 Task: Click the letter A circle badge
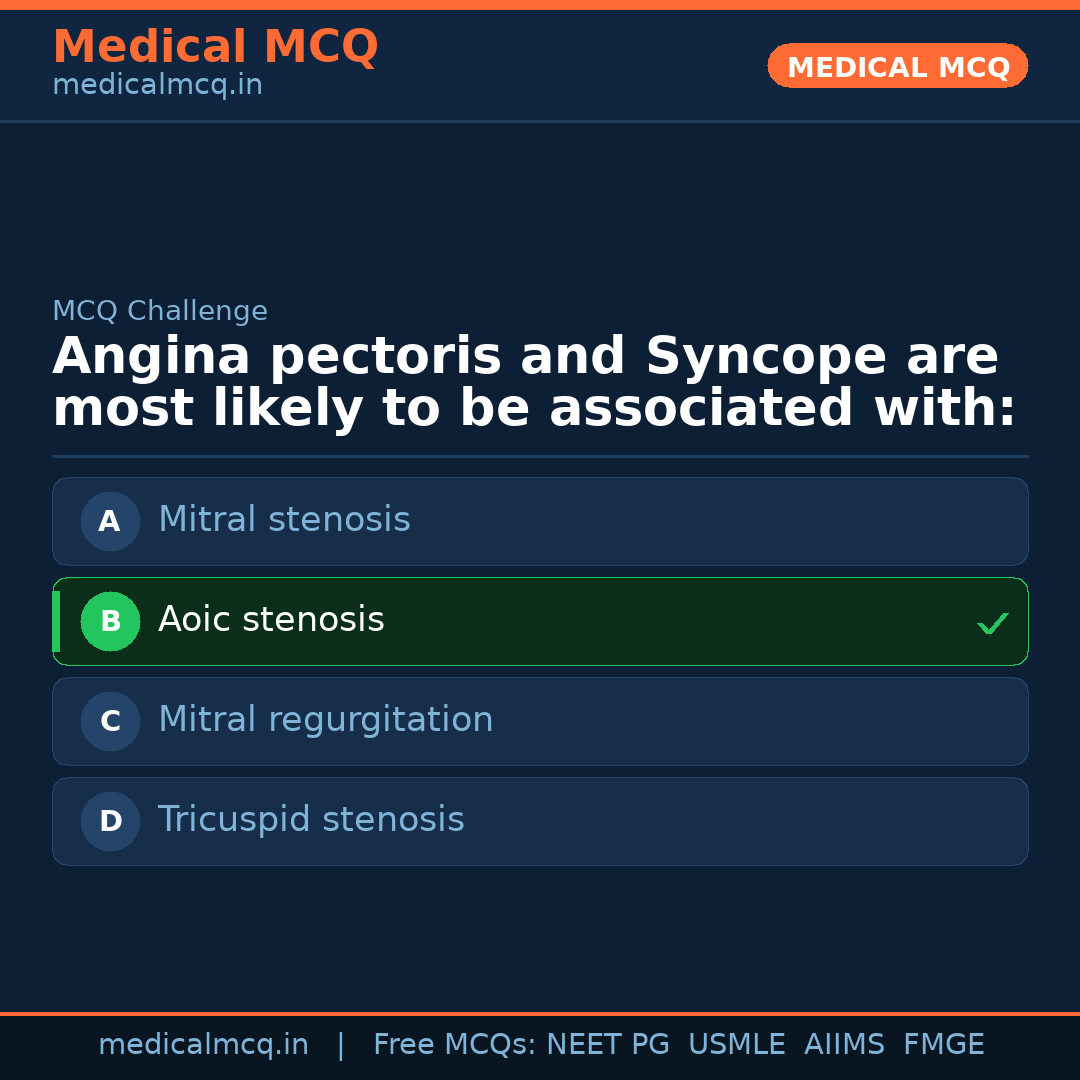click(110, 521)
